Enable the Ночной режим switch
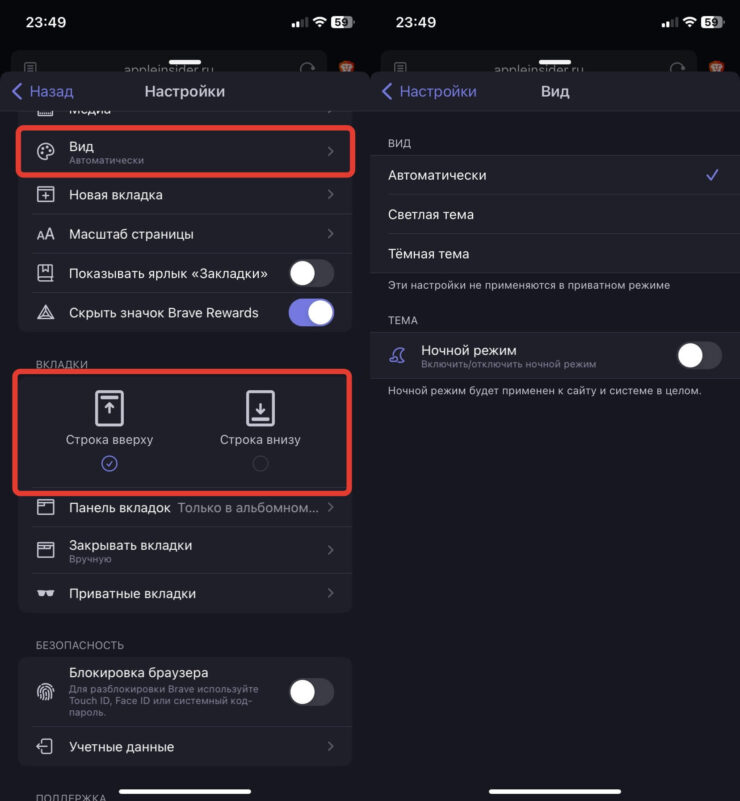 [x=698, y=354]
